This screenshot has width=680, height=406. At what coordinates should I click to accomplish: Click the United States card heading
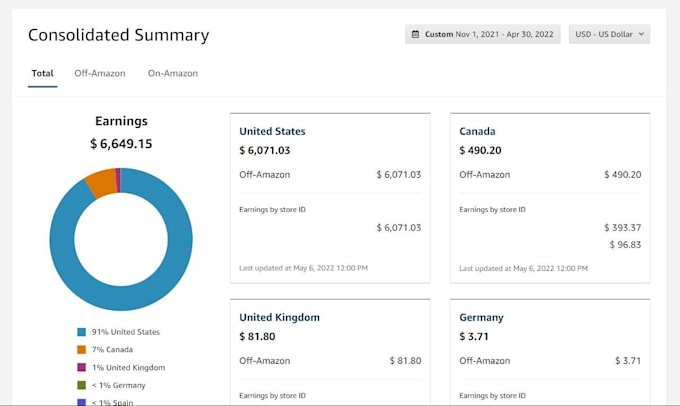(272, 131)
